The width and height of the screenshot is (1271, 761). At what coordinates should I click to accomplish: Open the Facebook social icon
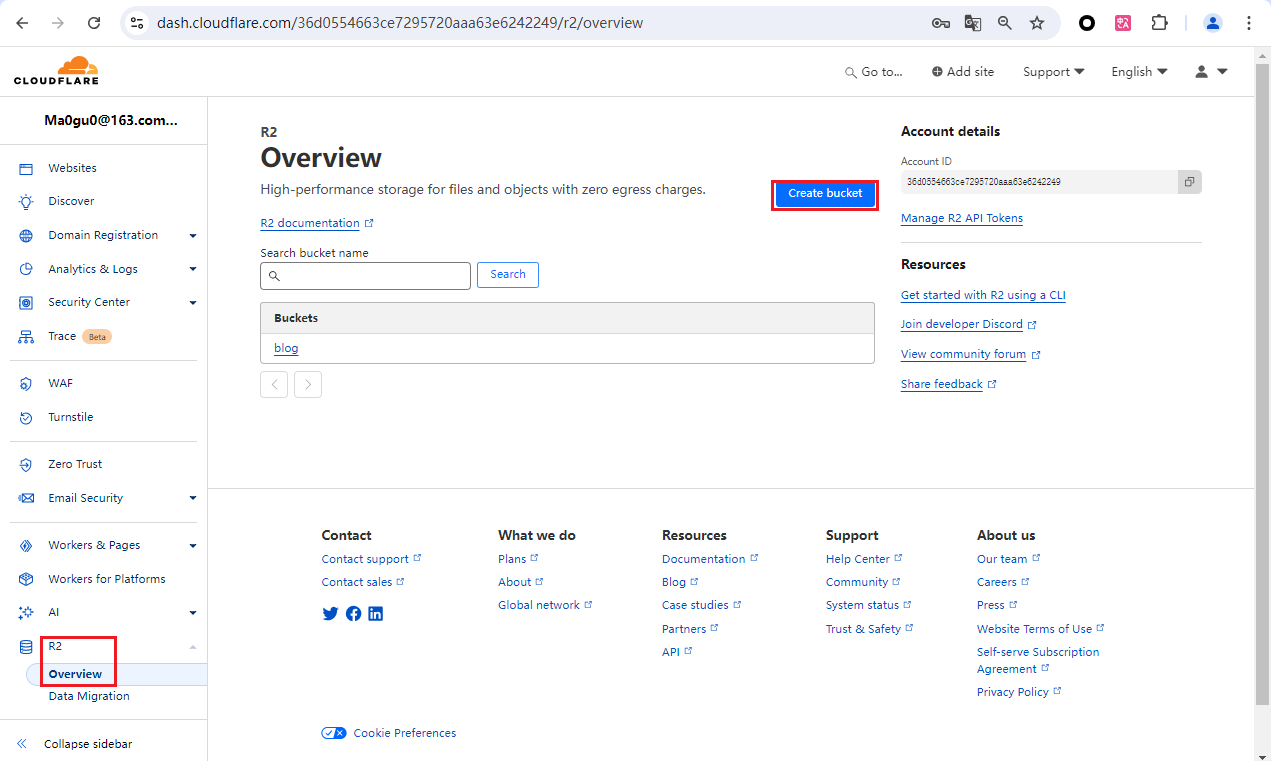(353, 614)
